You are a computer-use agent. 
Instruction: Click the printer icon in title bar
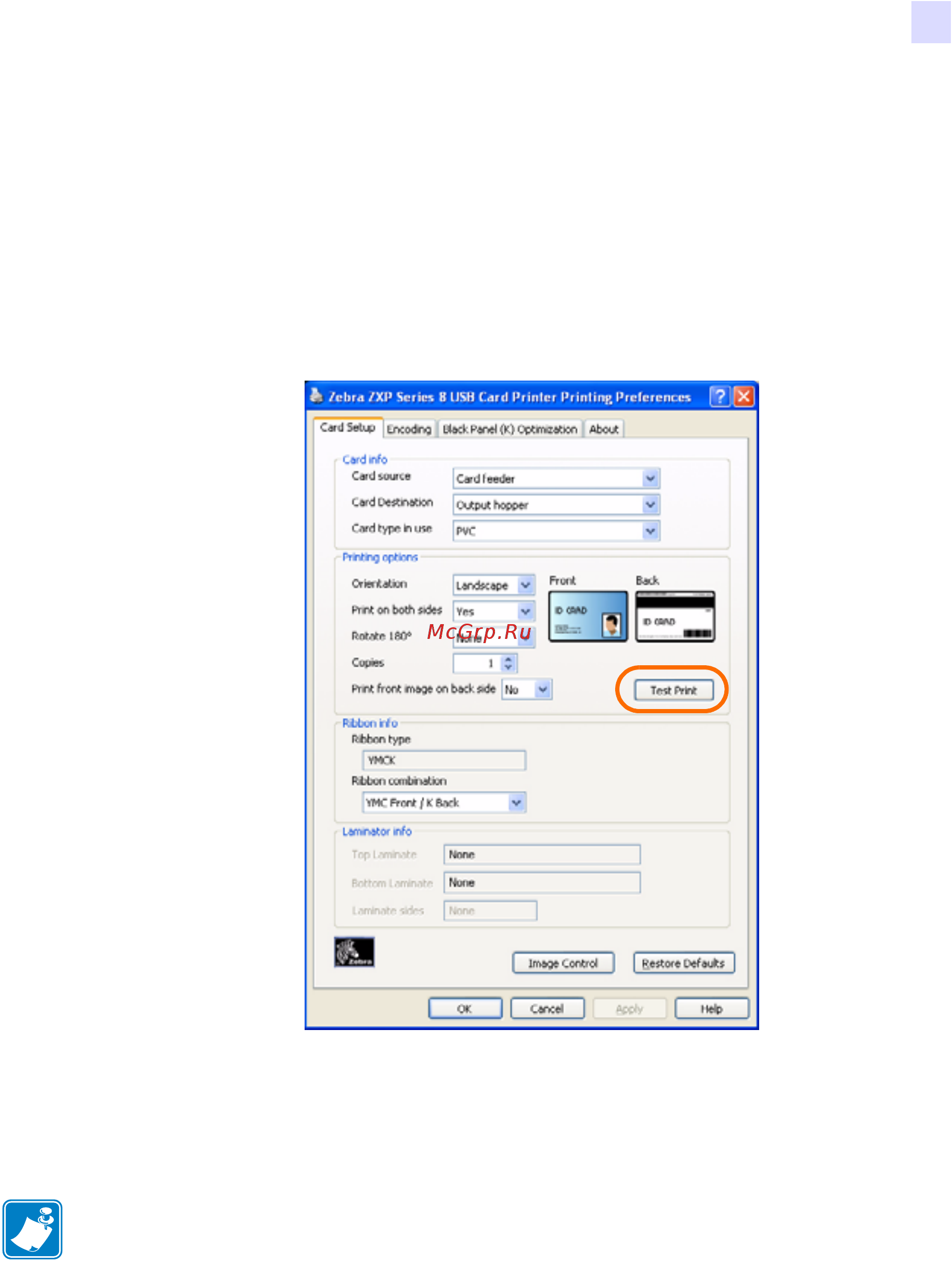[x=316, y=395]
